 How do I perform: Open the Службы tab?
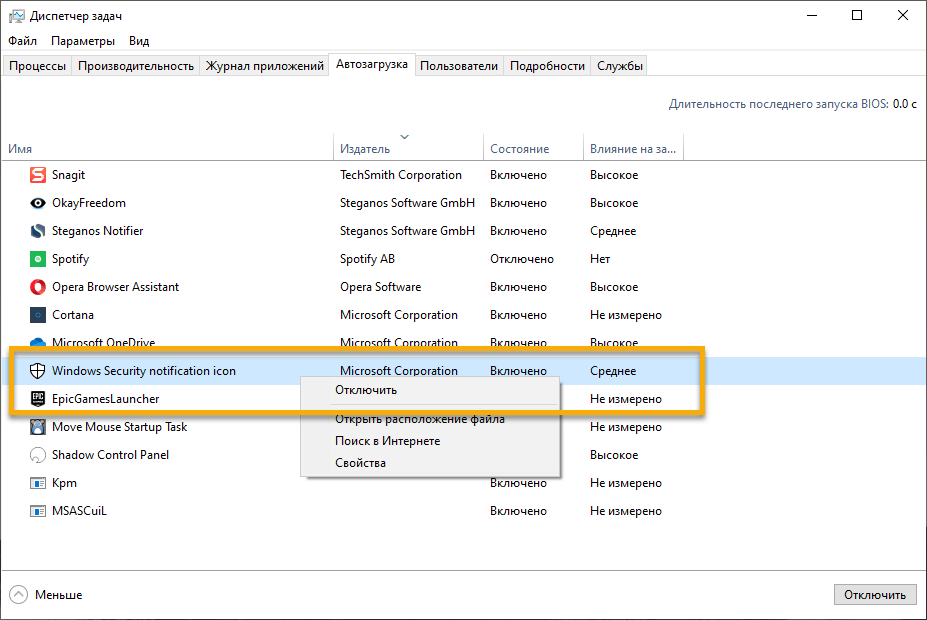point(620,66)
